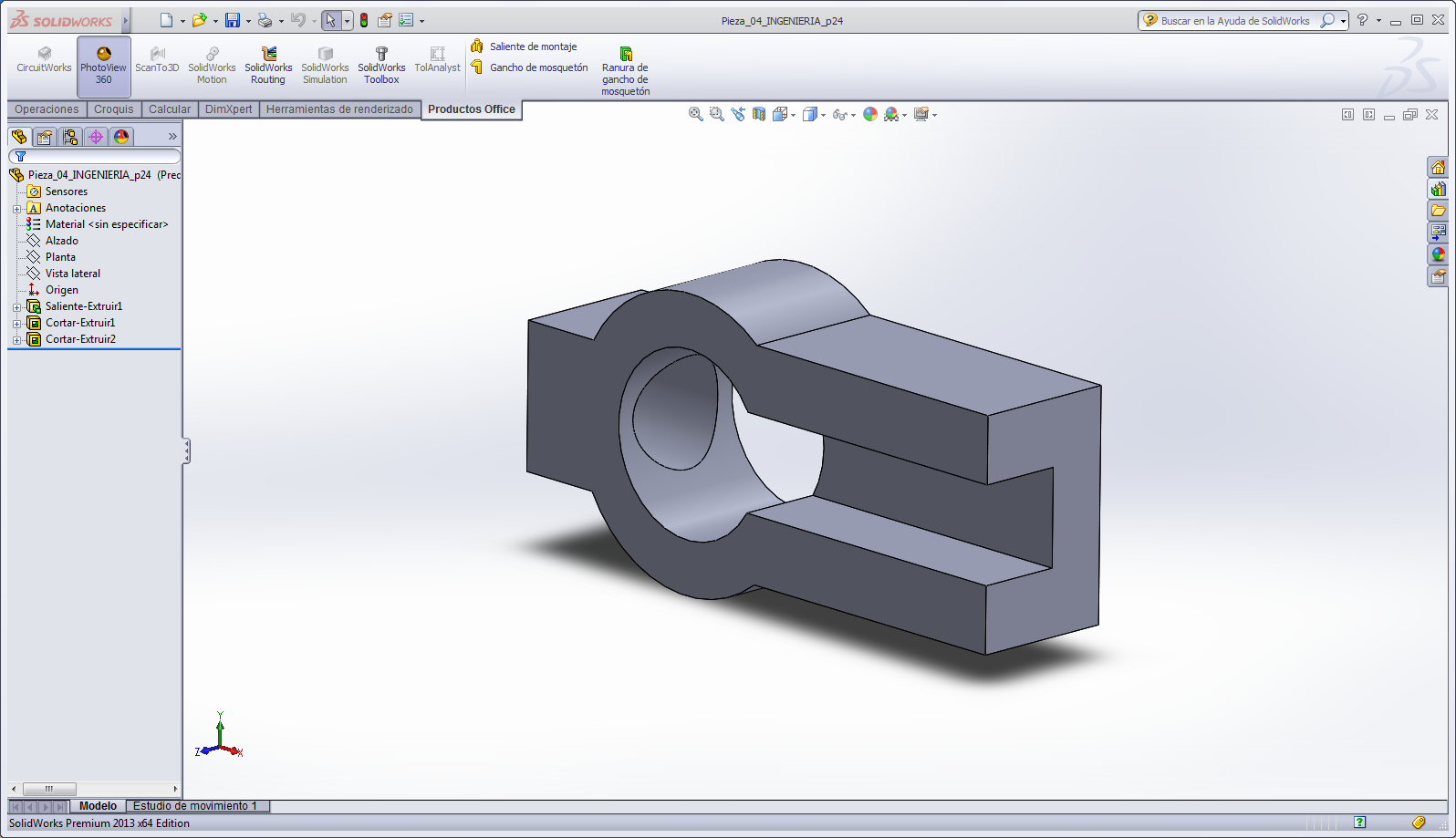Save the document with the floppy disk icon

(233, 20)
